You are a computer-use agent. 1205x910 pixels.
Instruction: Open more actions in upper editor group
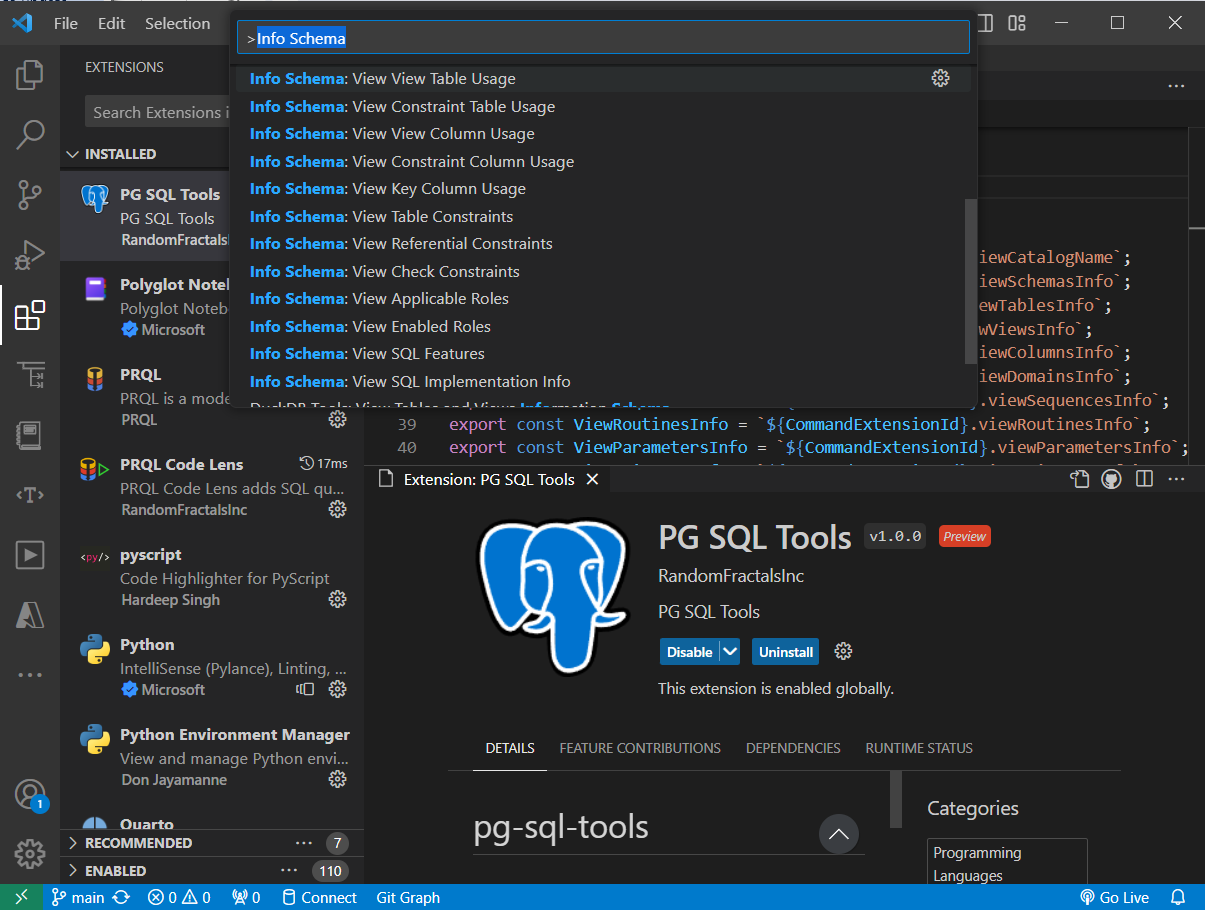1177,87
